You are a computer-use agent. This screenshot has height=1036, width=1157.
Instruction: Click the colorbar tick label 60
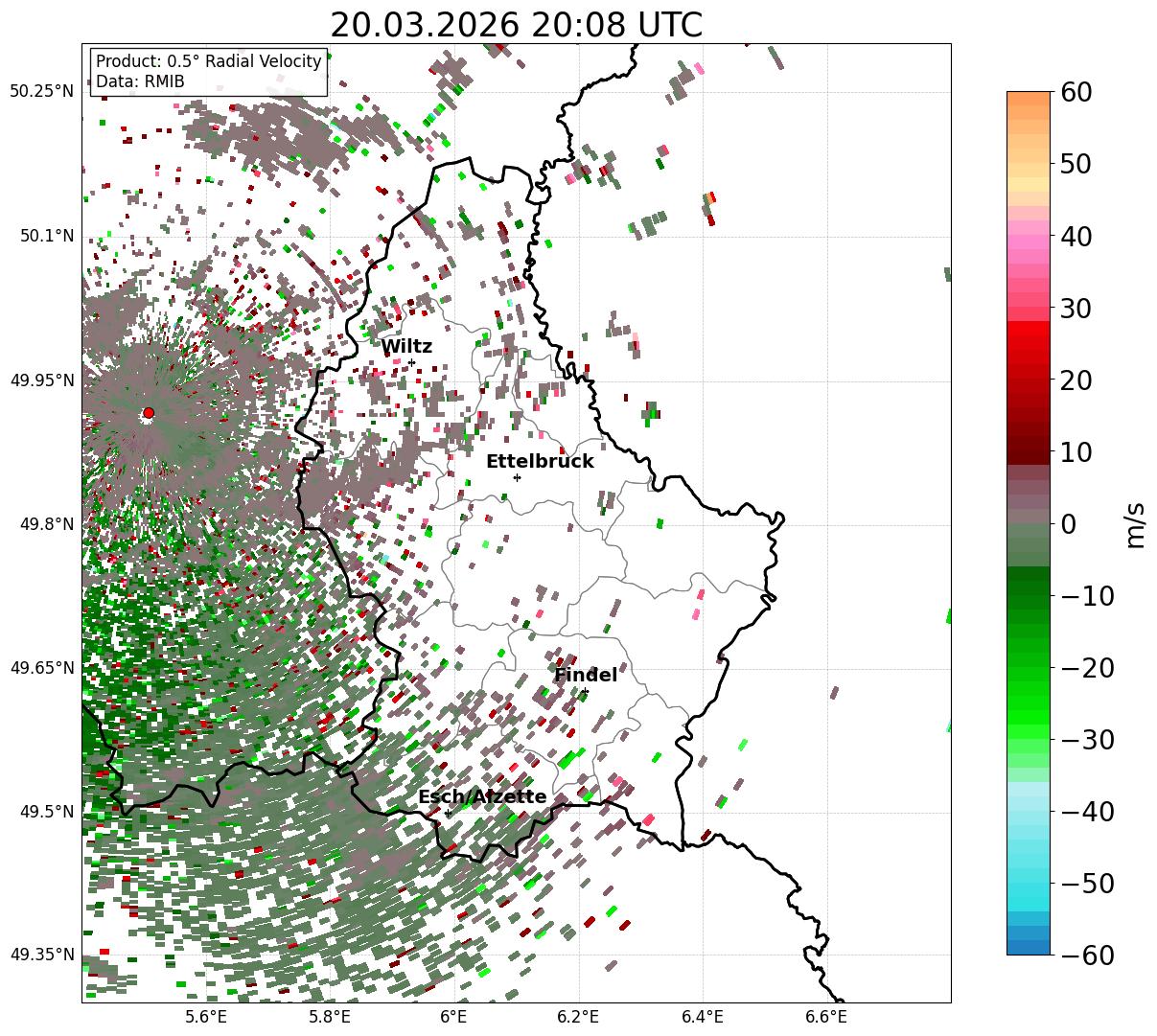(1075, 92)
